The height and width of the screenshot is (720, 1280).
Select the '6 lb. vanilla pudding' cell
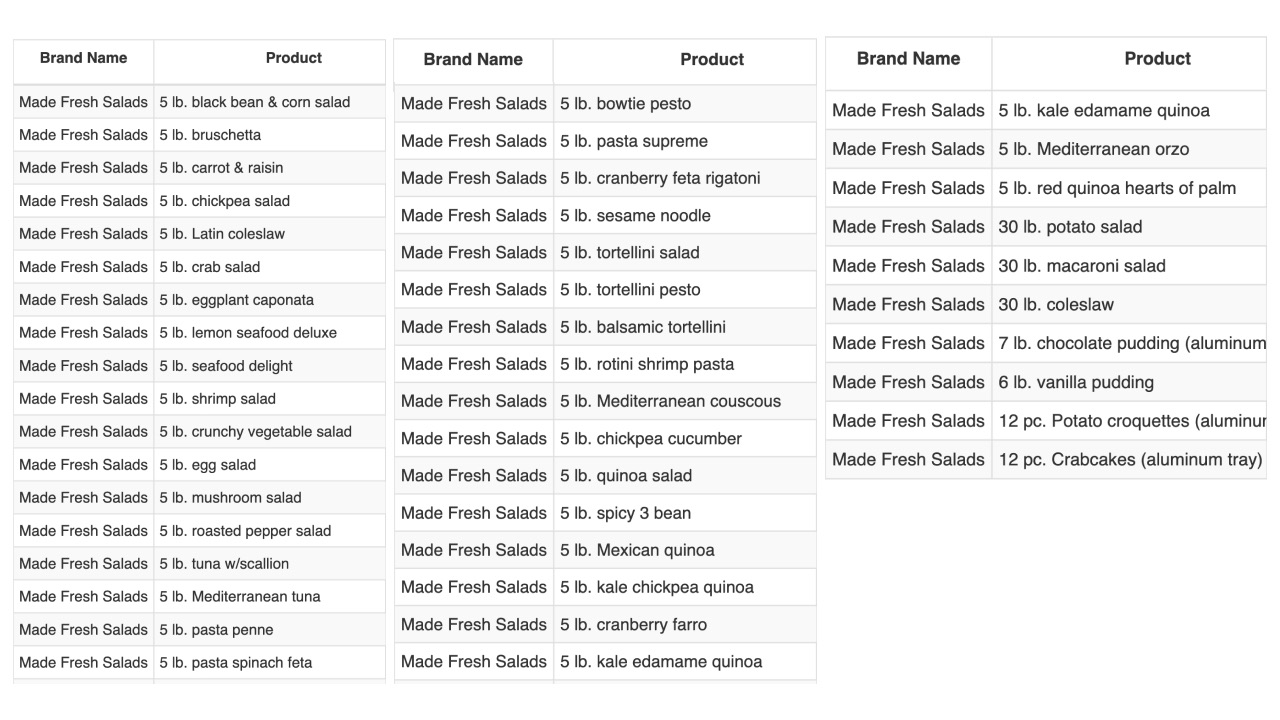click(x=1129, y=382)
